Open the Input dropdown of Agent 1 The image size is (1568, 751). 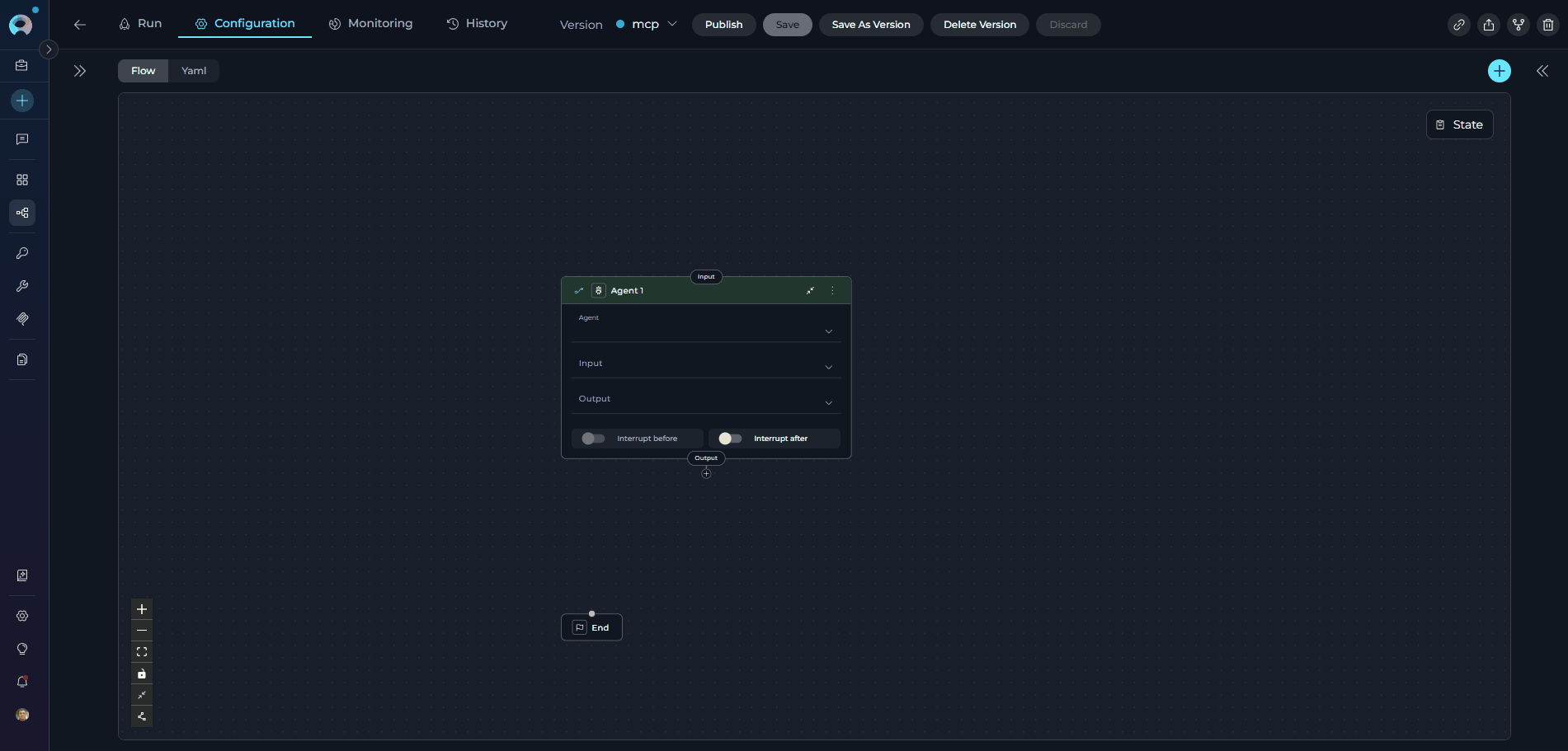(x=829, y=367)
